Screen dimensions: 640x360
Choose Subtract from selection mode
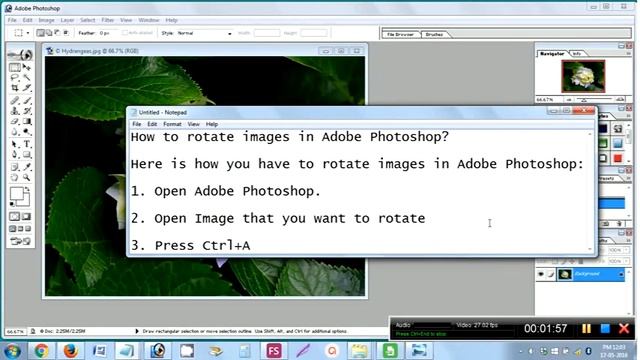(x=57, y=33)
